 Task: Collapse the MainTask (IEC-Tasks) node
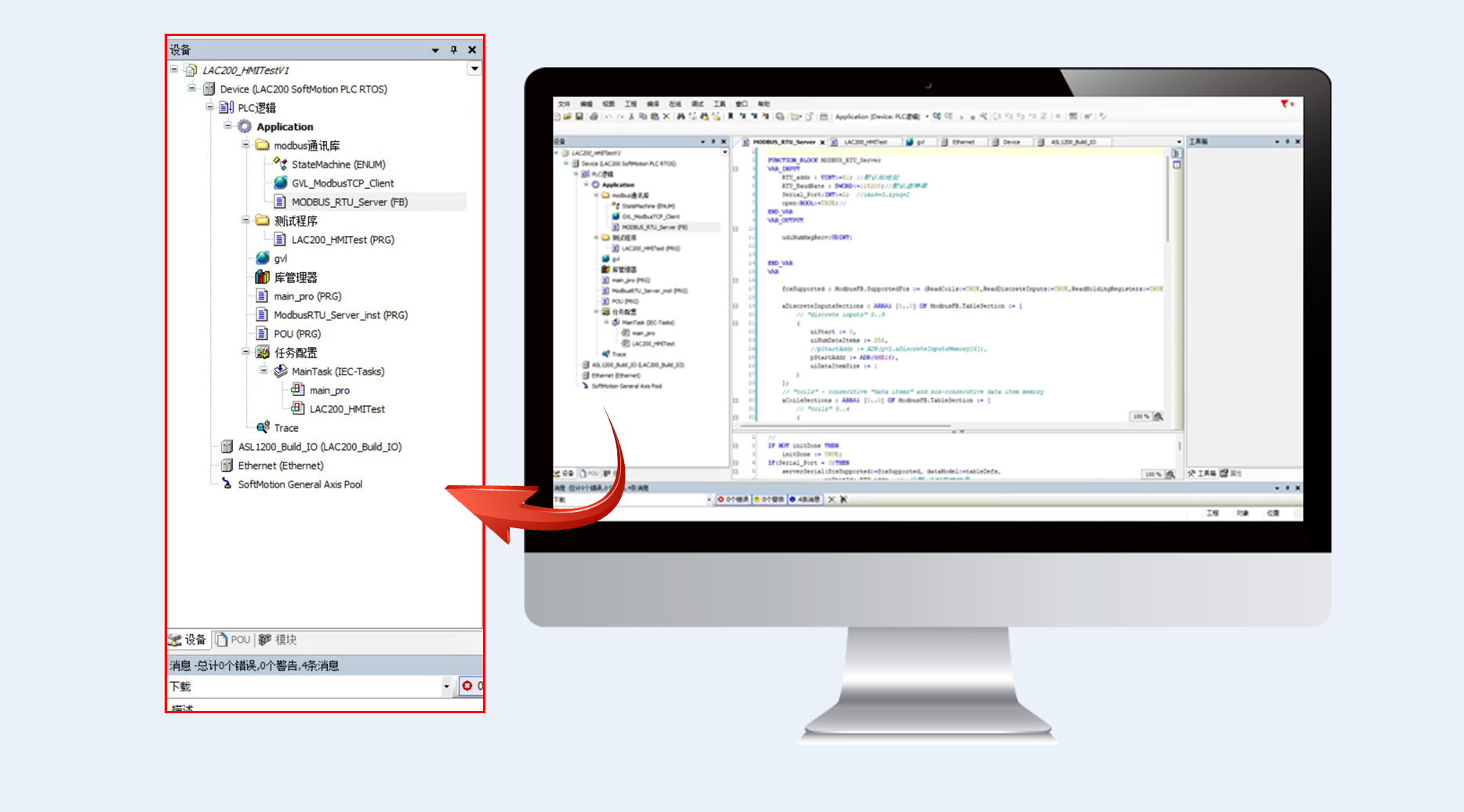click(x=263, y=371)
